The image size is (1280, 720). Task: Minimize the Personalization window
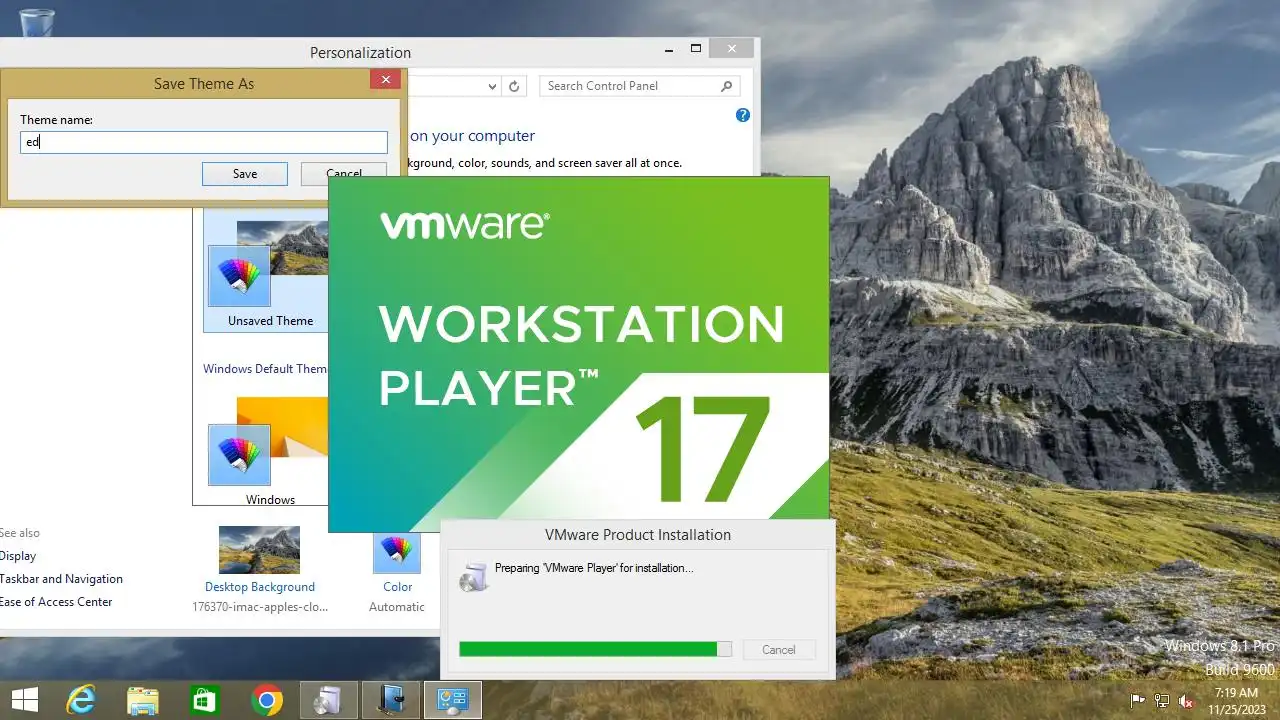pyautogui.click(x=669, y=48)
